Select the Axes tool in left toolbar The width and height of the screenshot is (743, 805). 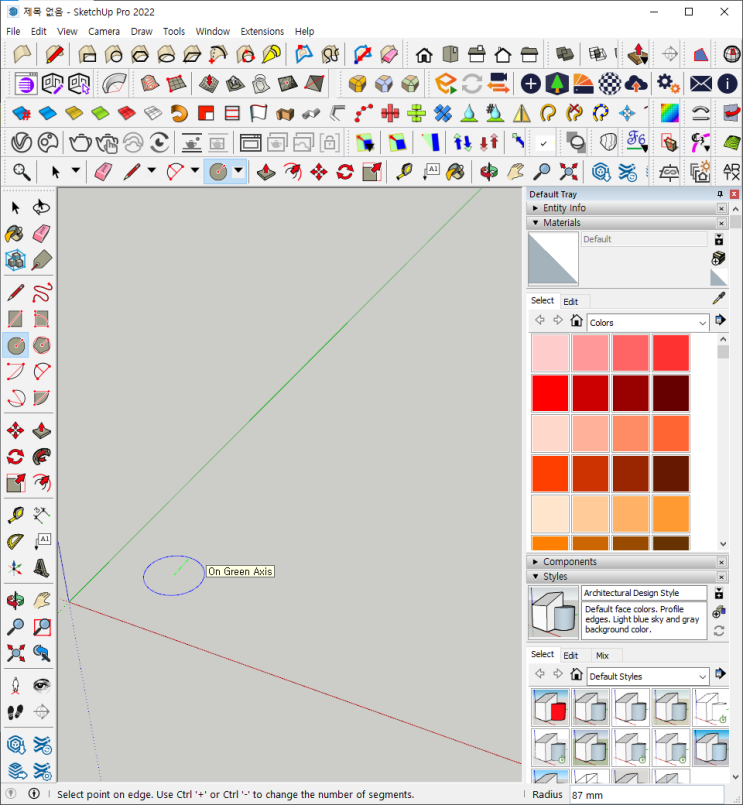coord(15,568)
